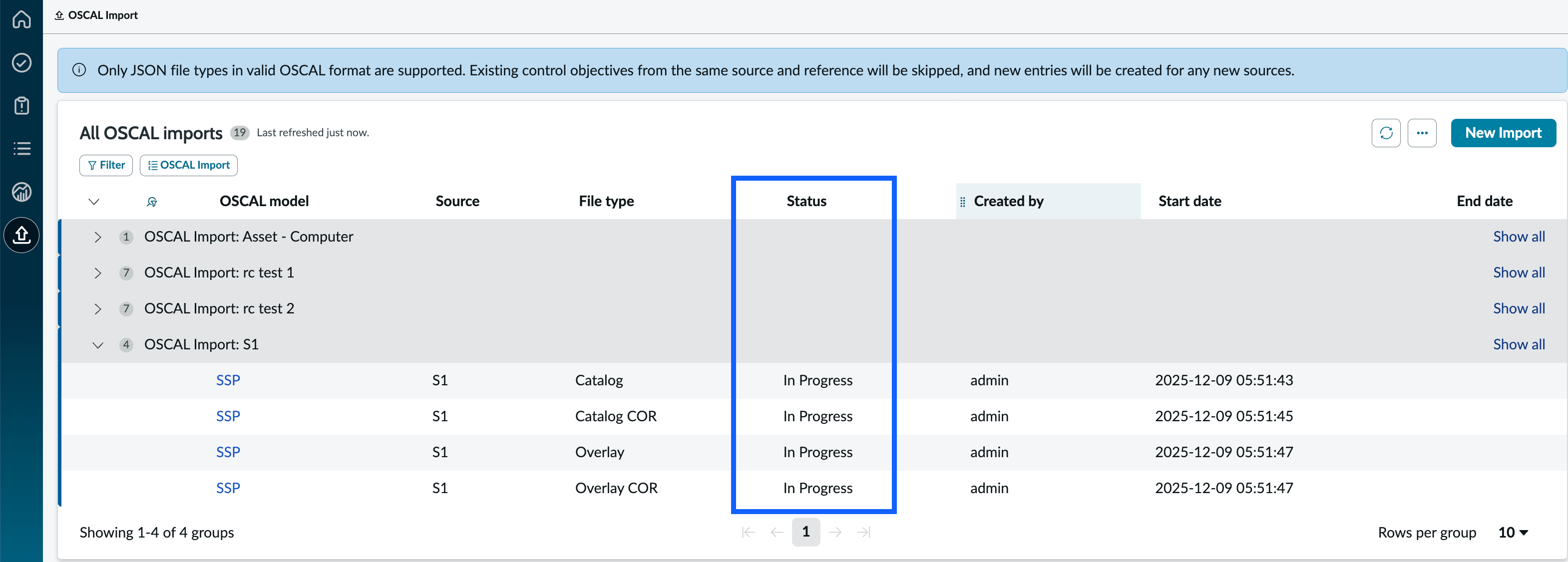Click the New Import button
This screenshot has height=562, width=1568.
pos(1503,133)
